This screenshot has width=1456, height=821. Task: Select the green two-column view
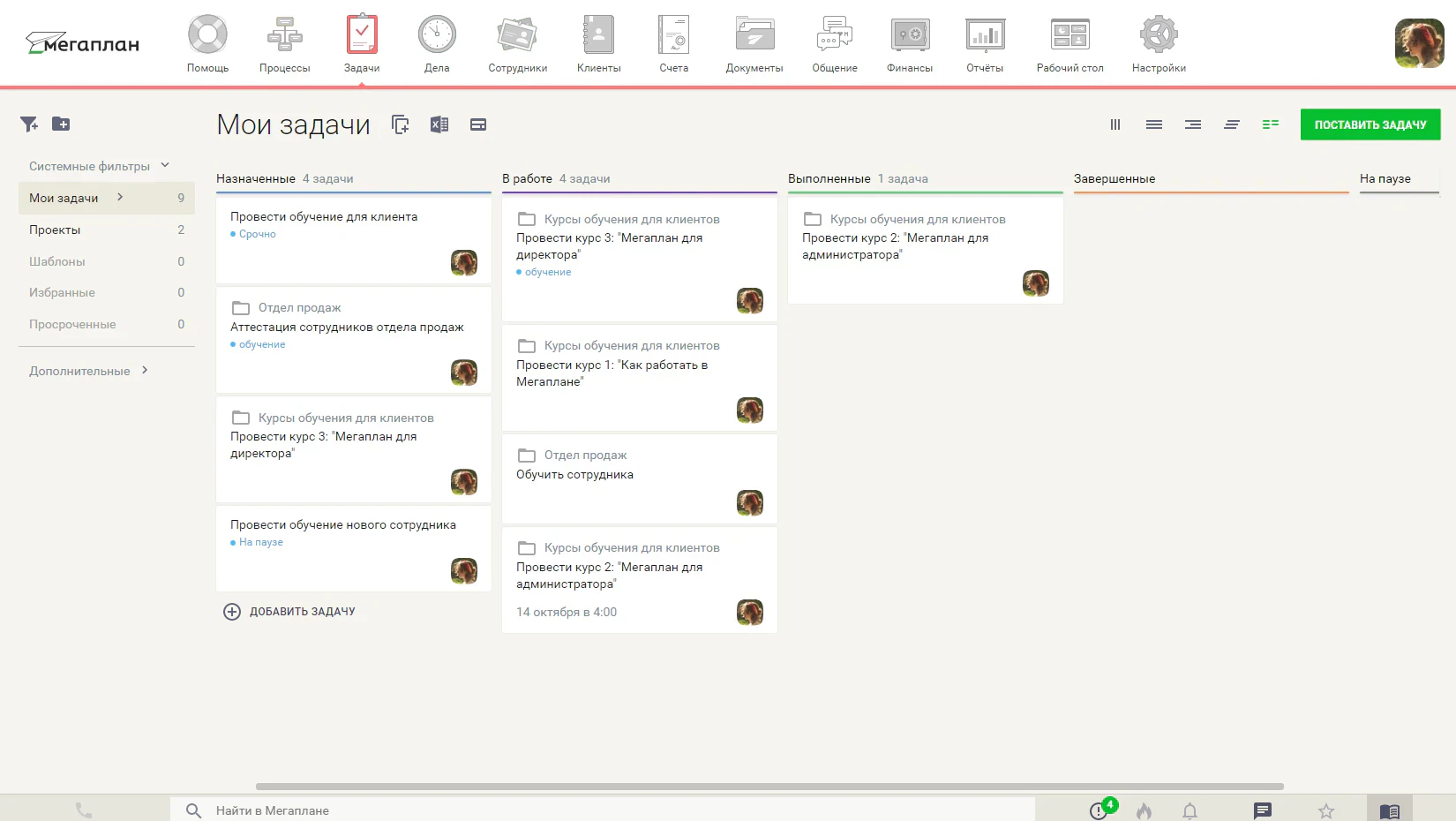[x=1271, y=124]
